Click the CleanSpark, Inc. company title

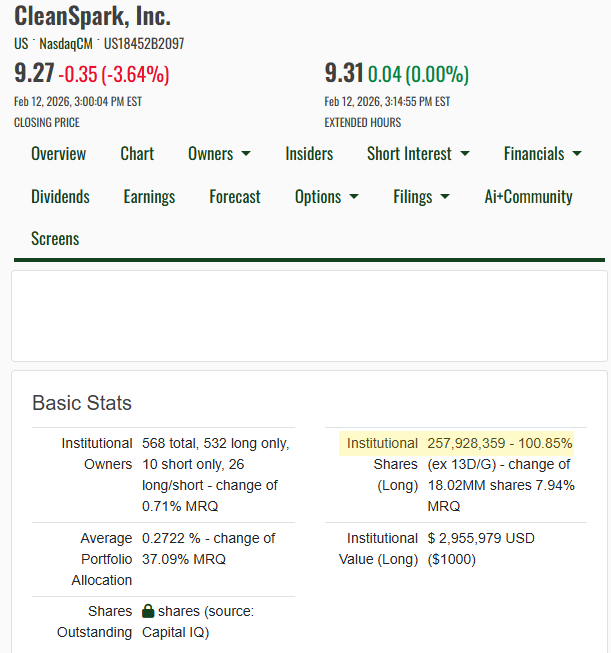point(92,16)
